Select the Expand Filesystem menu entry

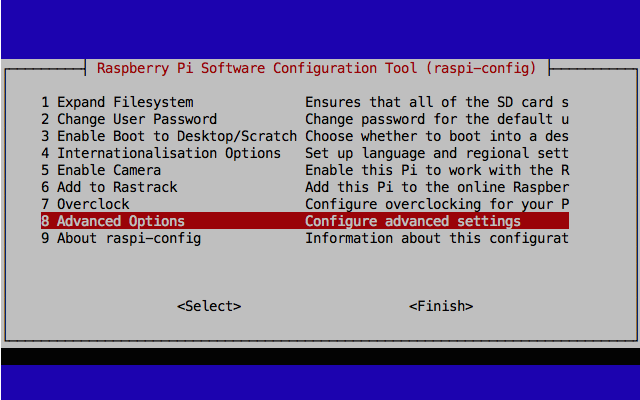(x=117, y=102)
